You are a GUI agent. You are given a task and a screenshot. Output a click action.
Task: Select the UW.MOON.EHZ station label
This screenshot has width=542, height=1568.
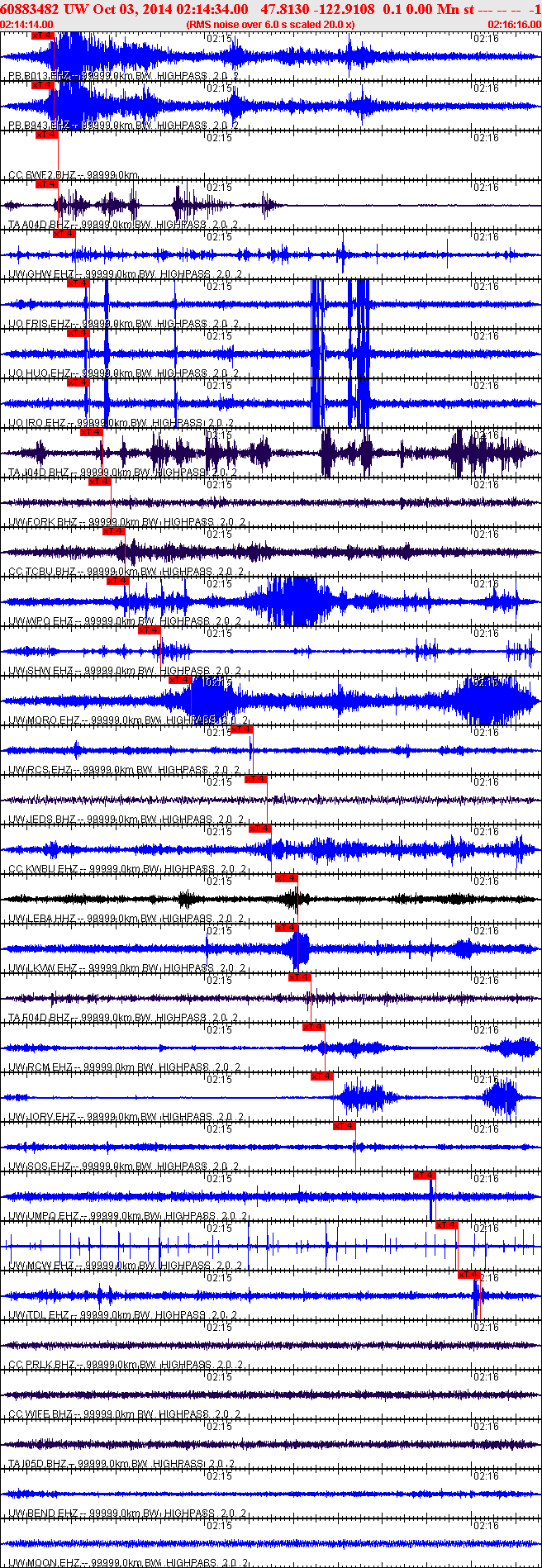44,1563
